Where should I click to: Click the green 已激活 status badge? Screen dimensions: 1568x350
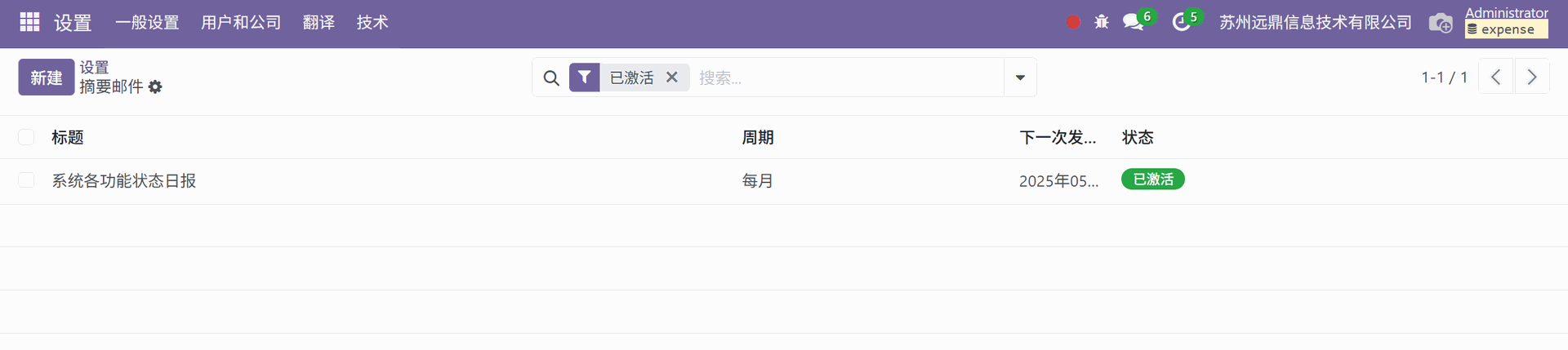click(x=1153, y=179)
